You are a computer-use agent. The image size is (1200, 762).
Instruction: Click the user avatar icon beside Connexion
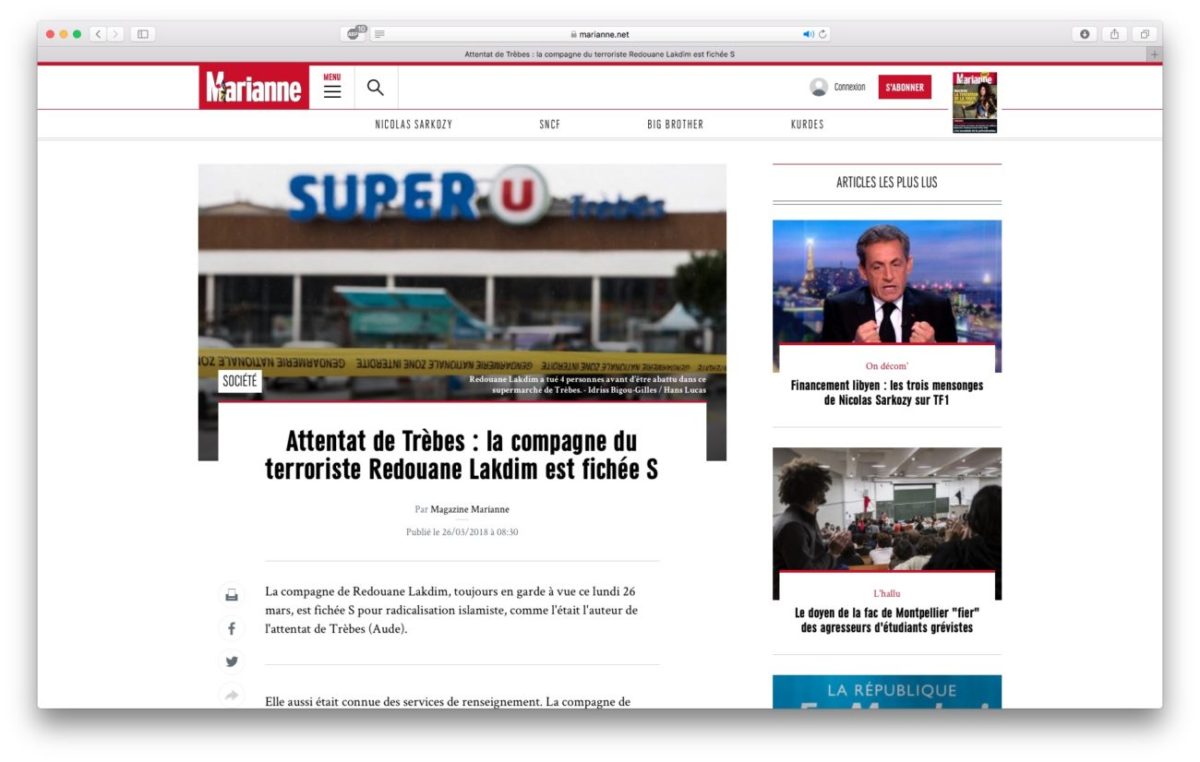pos(819,87)
